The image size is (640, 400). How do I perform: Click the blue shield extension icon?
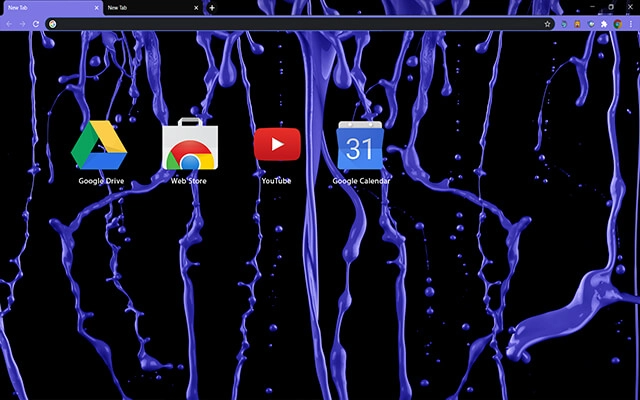[x=591, y=24]
